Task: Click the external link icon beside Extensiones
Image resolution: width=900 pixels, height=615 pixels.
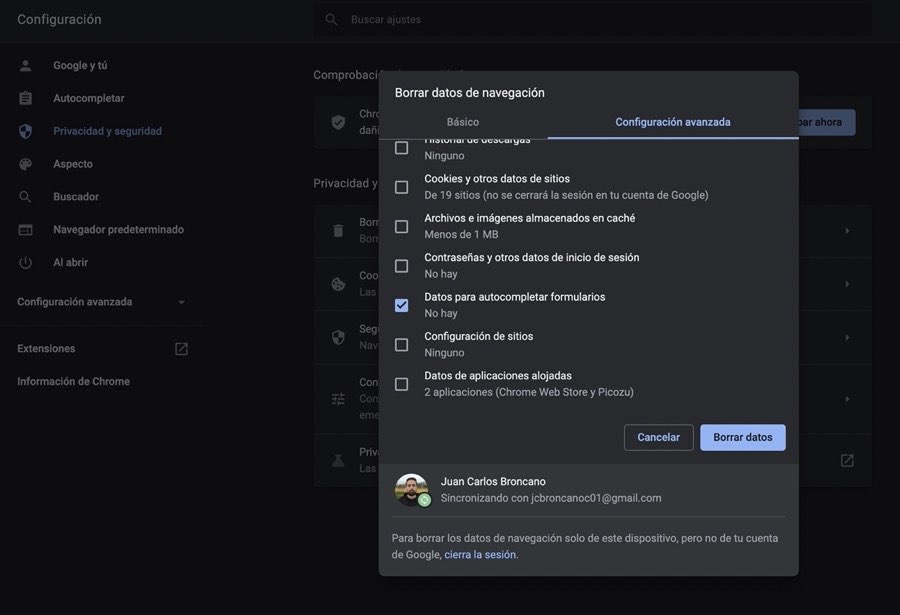Action: (181, 349)
